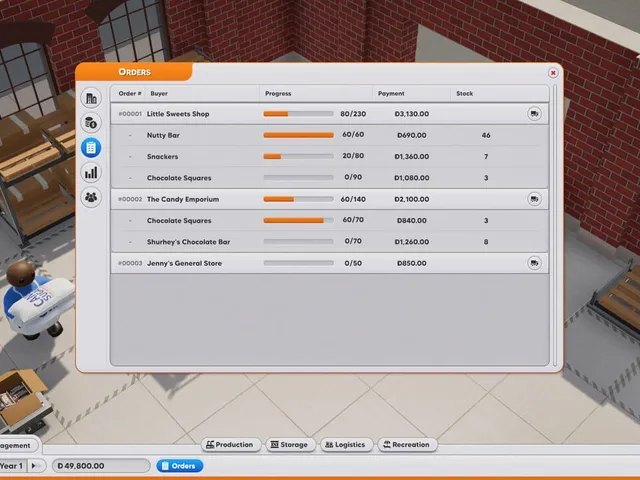Click the Payment column header
The image size is (640, 480).
(391, 93)
